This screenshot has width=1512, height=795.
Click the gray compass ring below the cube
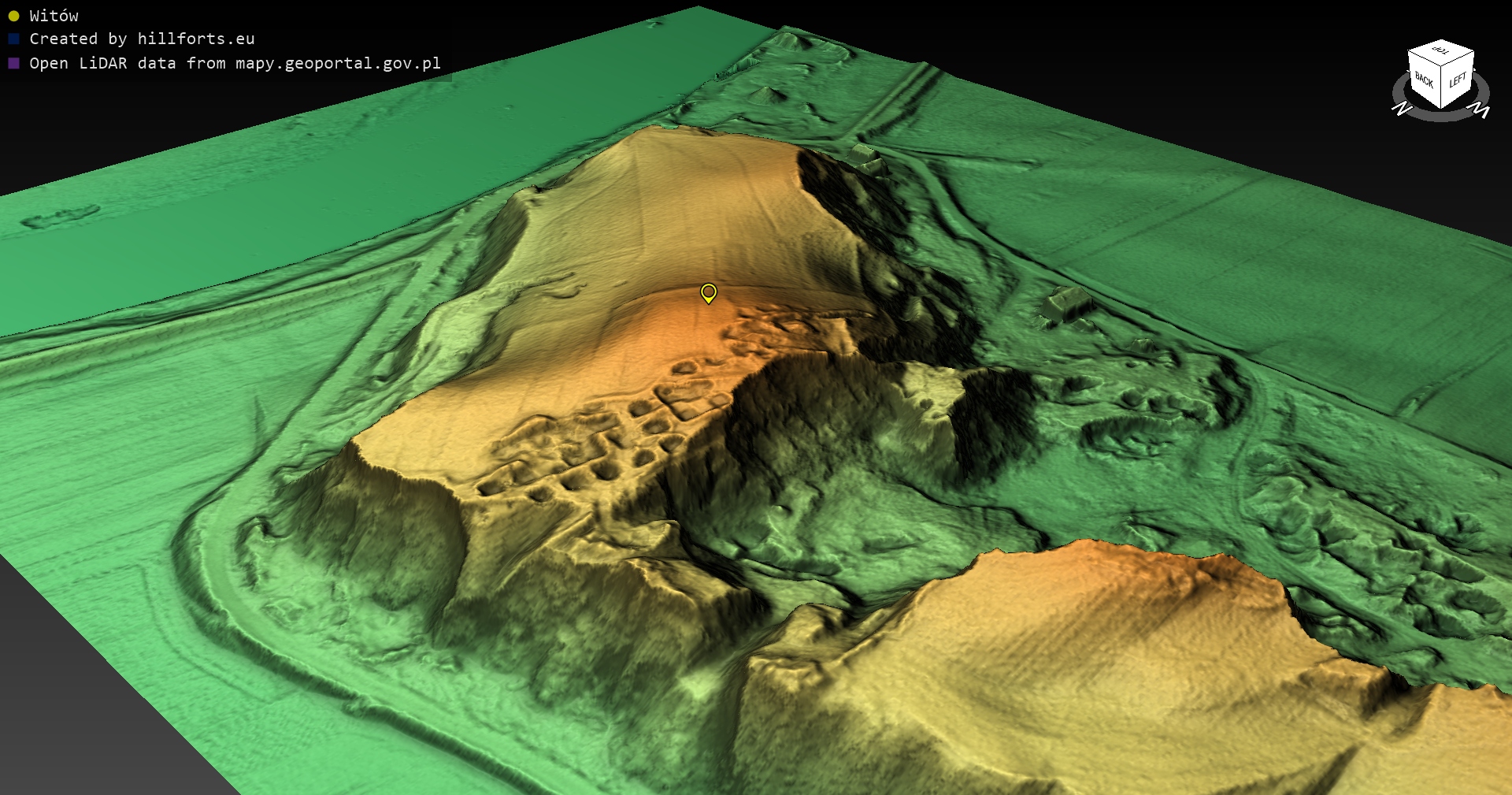tap(1441, 117)
